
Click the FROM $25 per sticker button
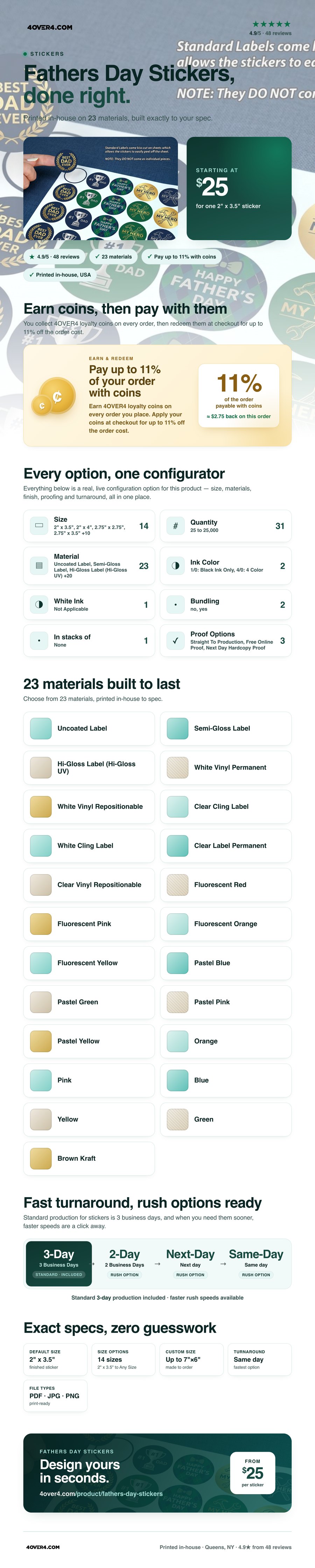pyautogui.click(x=252, y=1472)
